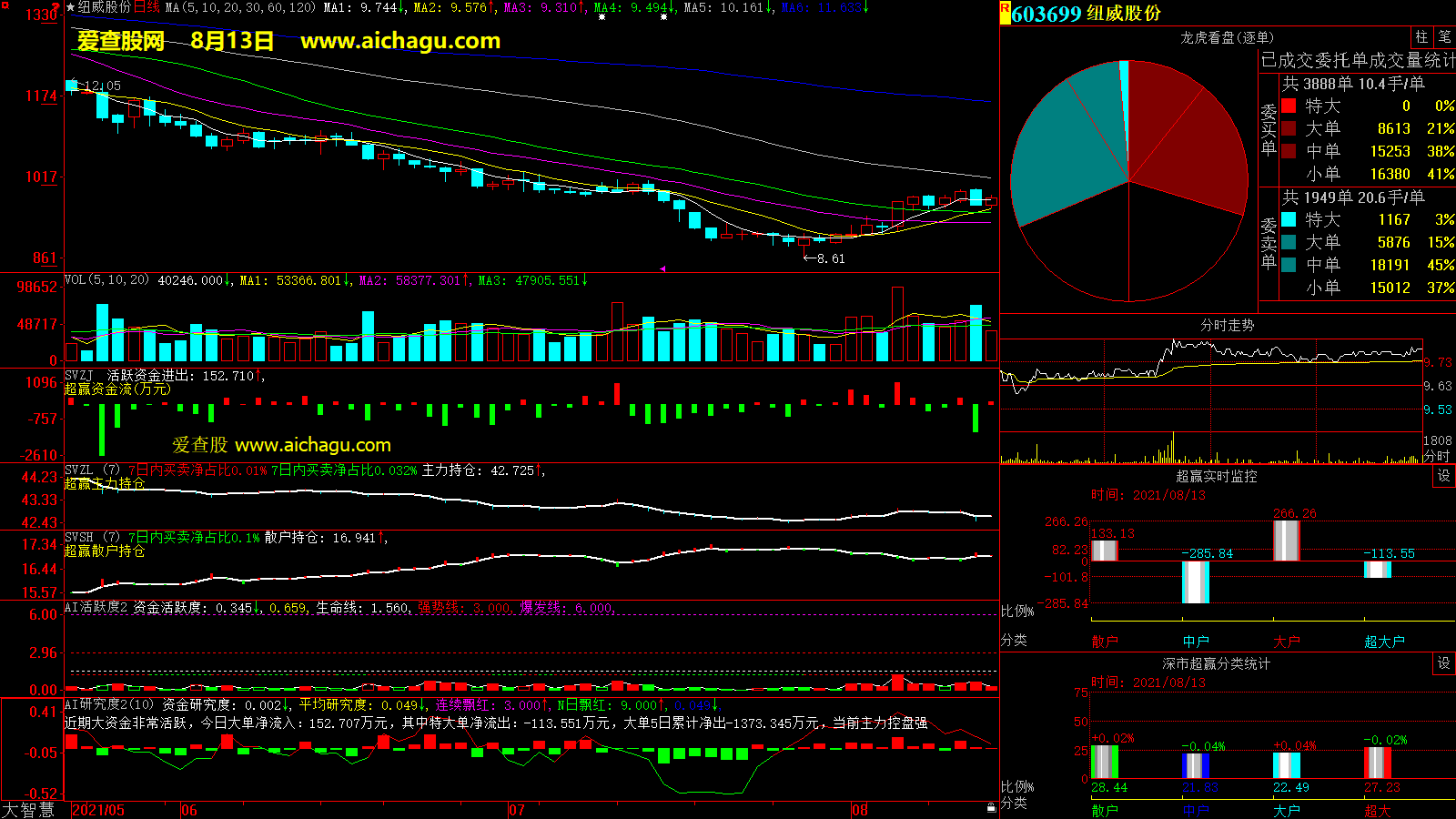Click the star icon before 纽威股份

(x=70, y=7)
